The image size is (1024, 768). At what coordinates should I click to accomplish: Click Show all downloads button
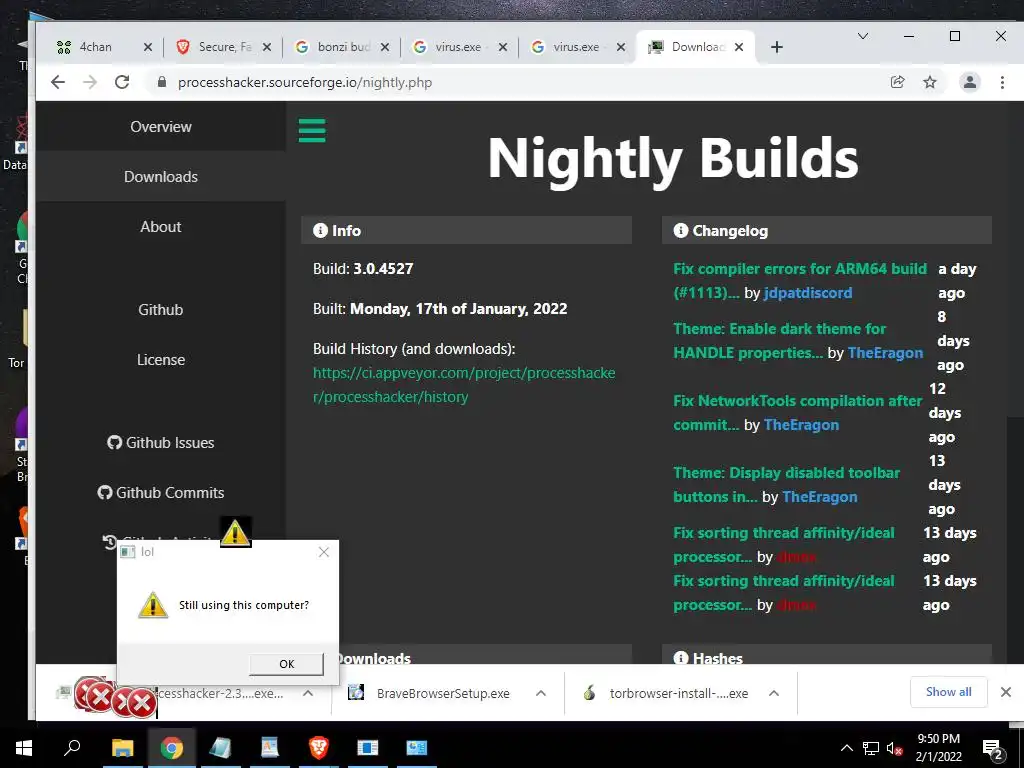tap(948, 692)
